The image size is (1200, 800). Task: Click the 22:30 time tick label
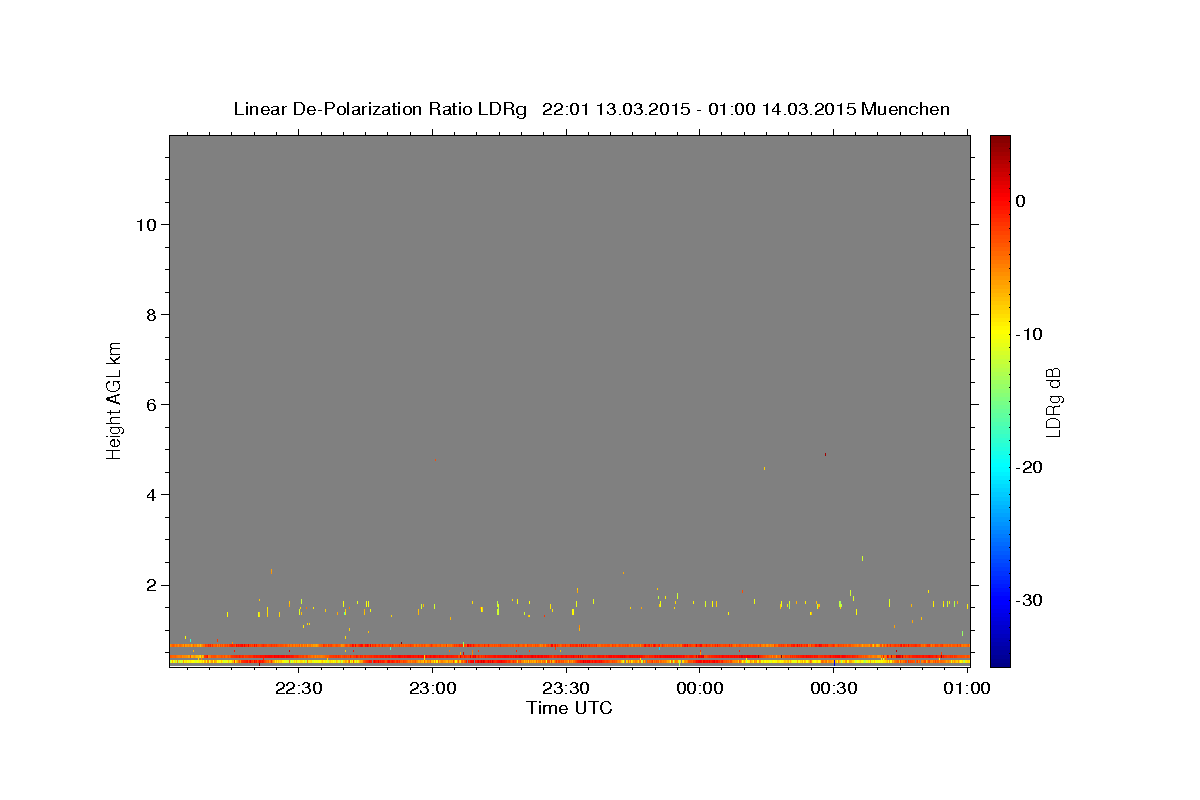click(299, 688)
